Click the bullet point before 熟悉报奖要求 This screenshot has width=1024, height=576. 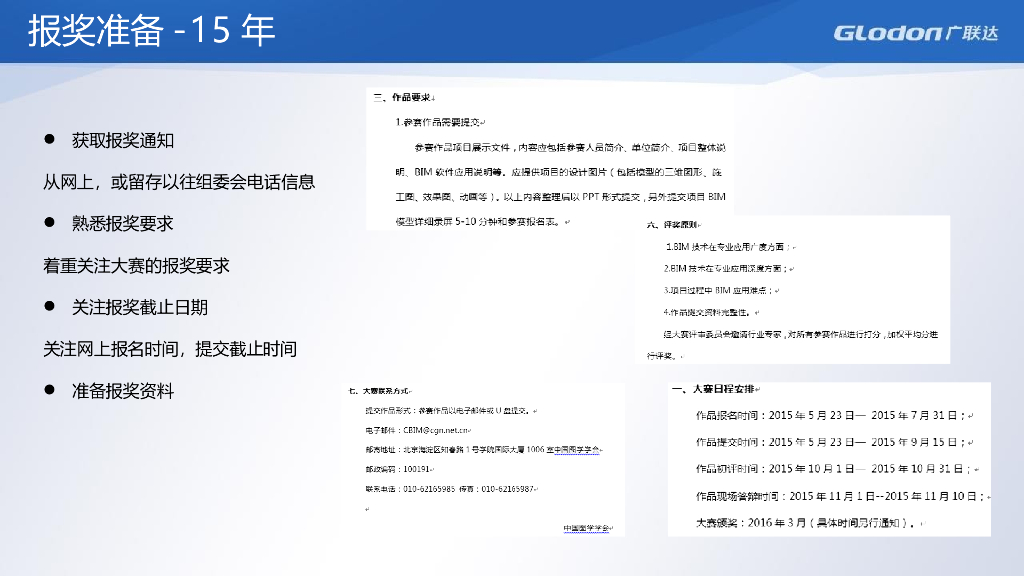click(47, 223)
